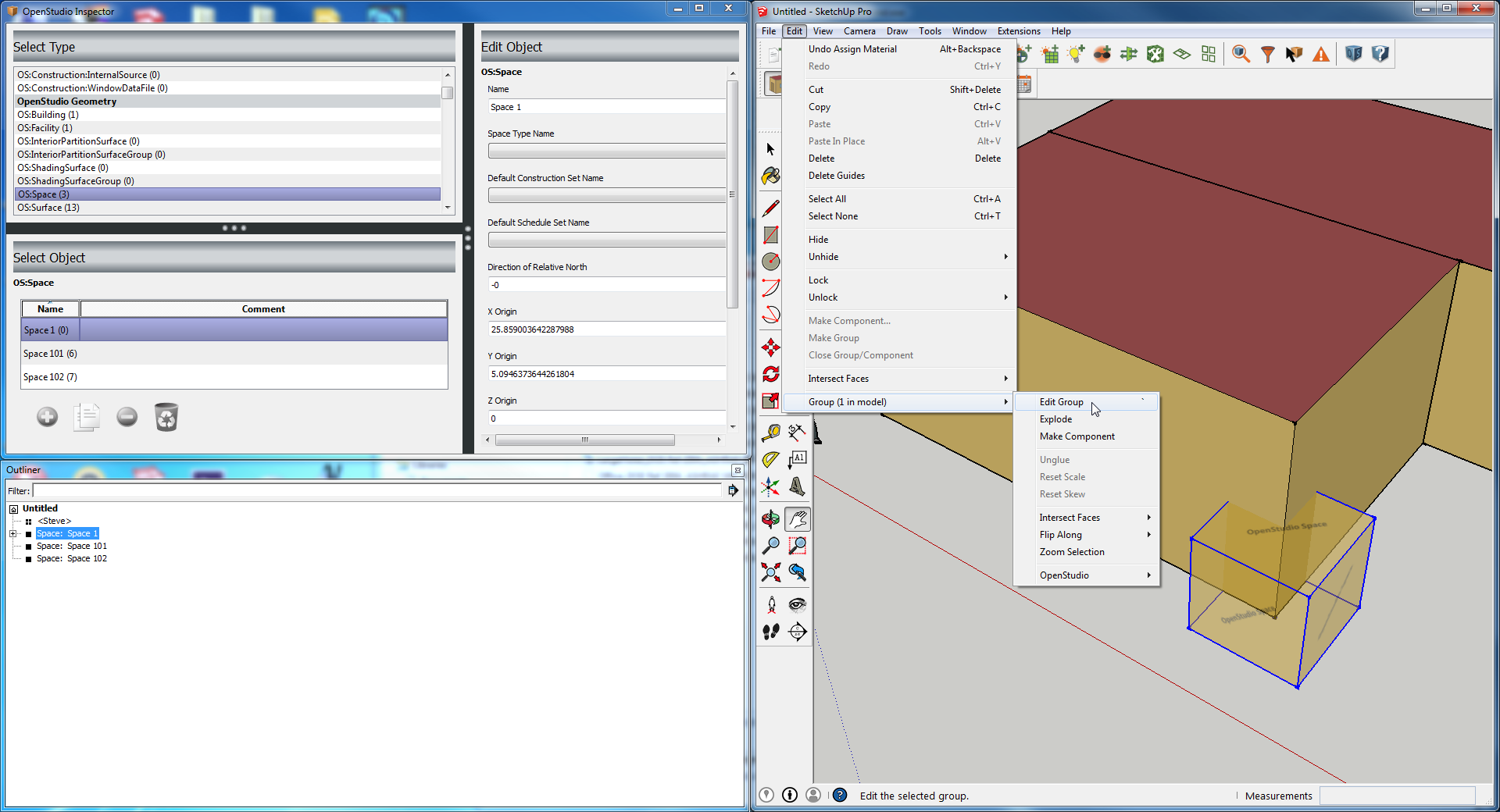The width and height of the screenshot is (1500, 812).
Task: Activate the Line pencil tool
Action: (x=770, y=208)
